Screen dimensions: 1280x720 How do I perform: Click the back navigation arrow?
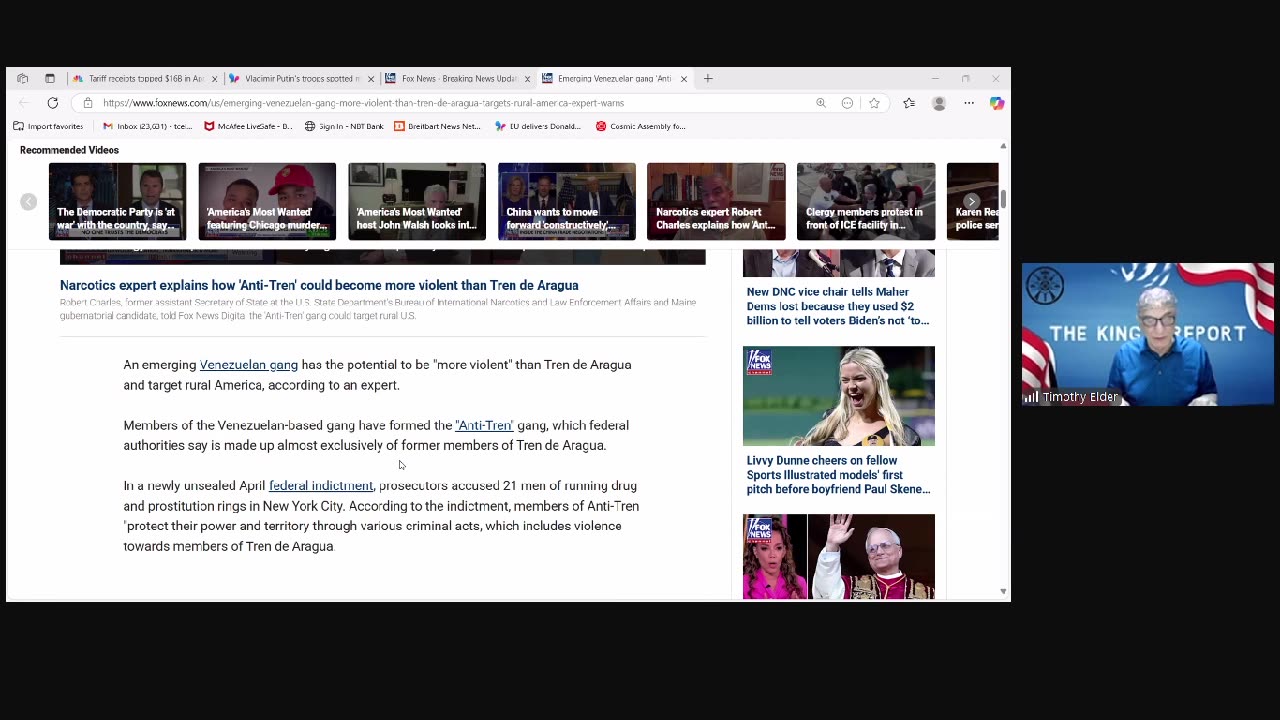24,103
